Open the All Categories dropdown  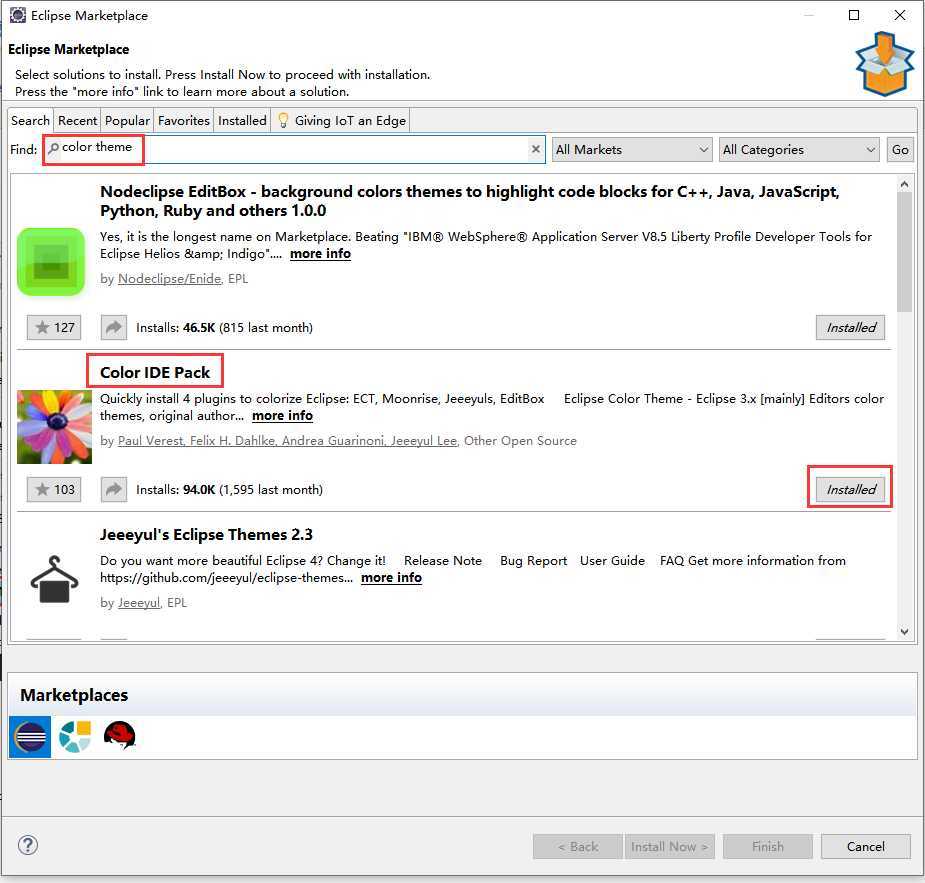tap(799, 150)
